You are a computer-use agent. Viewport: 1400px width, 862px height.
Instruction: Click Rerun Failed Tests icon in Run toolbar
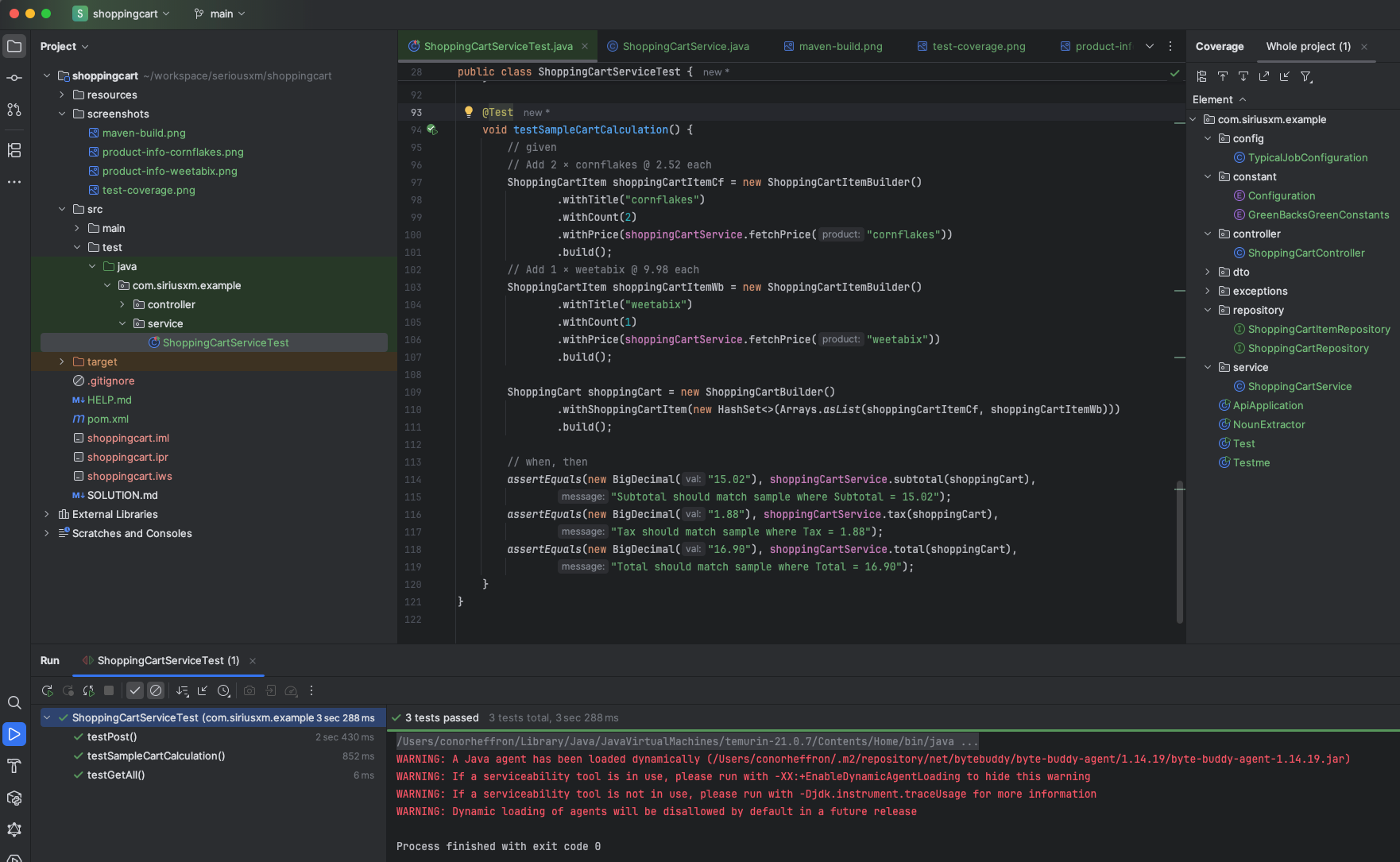[68, 691]
